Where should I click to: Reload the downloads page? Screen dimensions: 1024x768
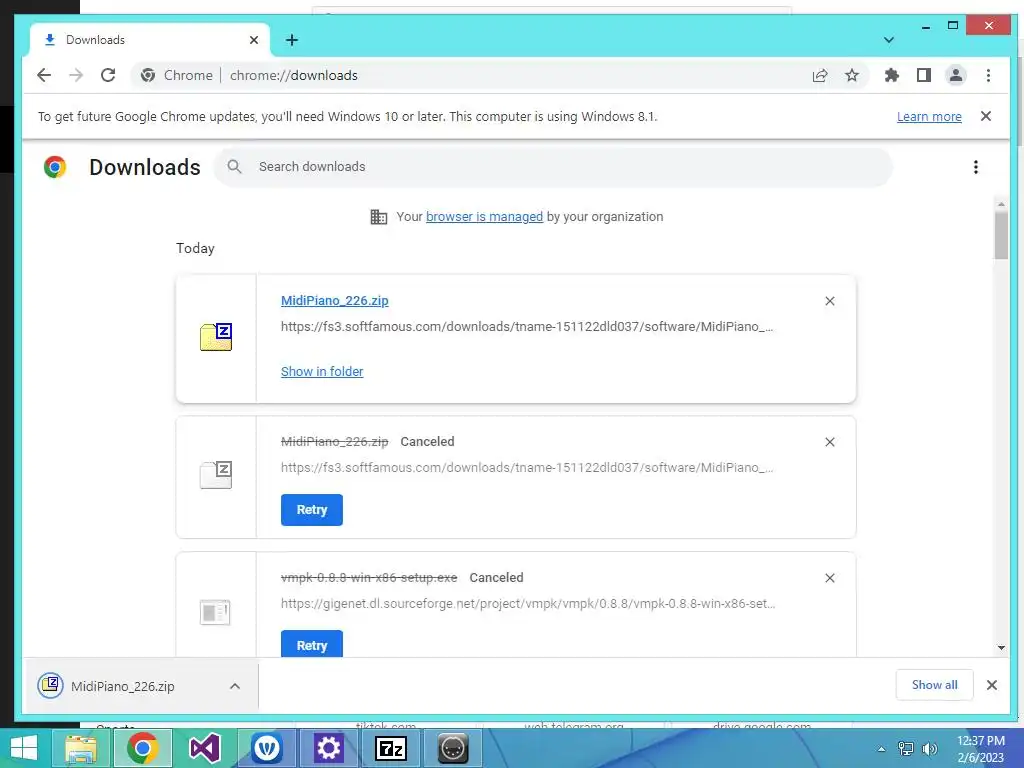click(108, 75)
